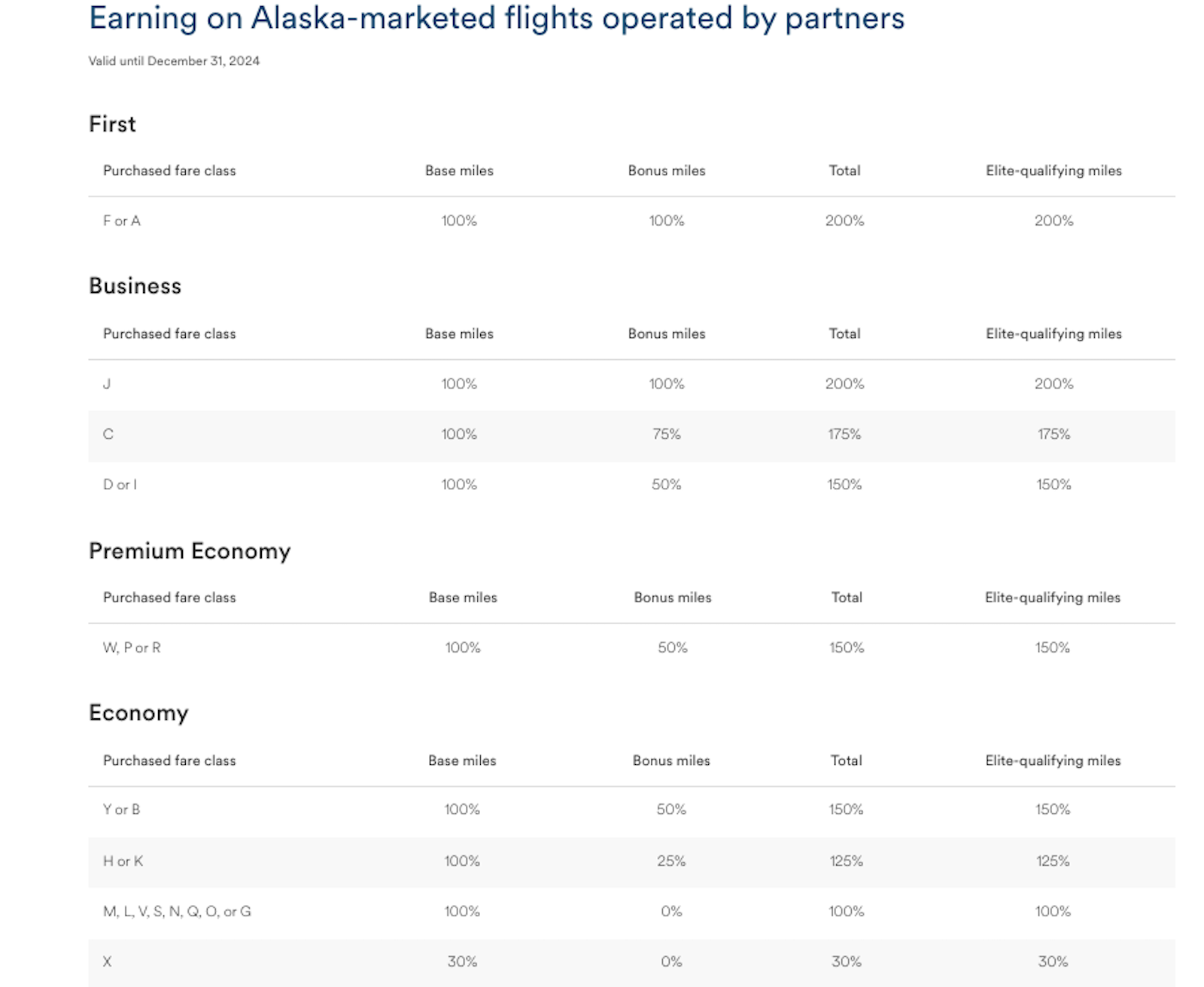Click the 'M, L, V, S, N, Q, O, or G' cell
The width and height of the screenshot is (1204, 987).
coord(177,912)
